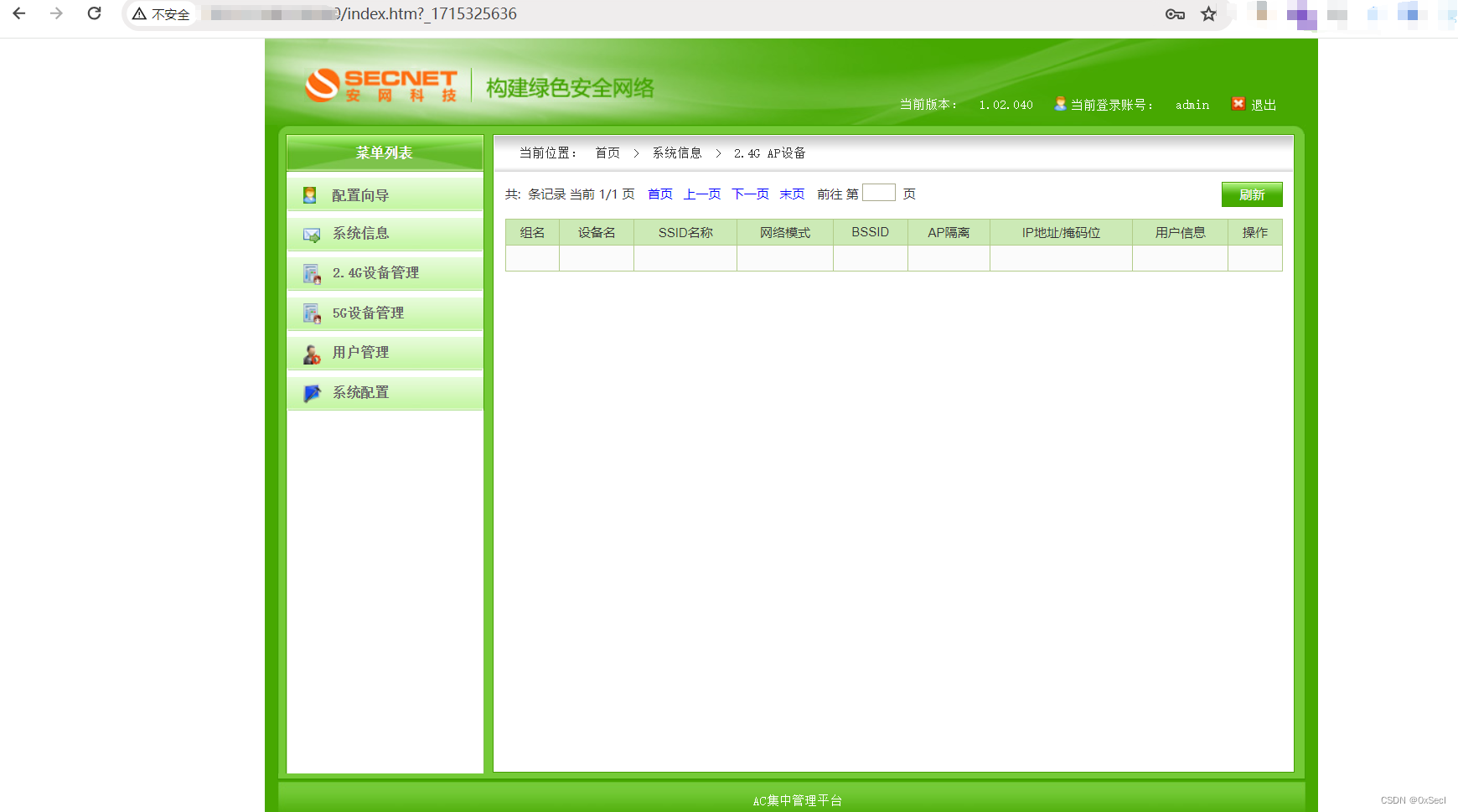Viewport: 1458px width, 812px height.
Task: Click the BSSID column header
Action: point(871,233)
